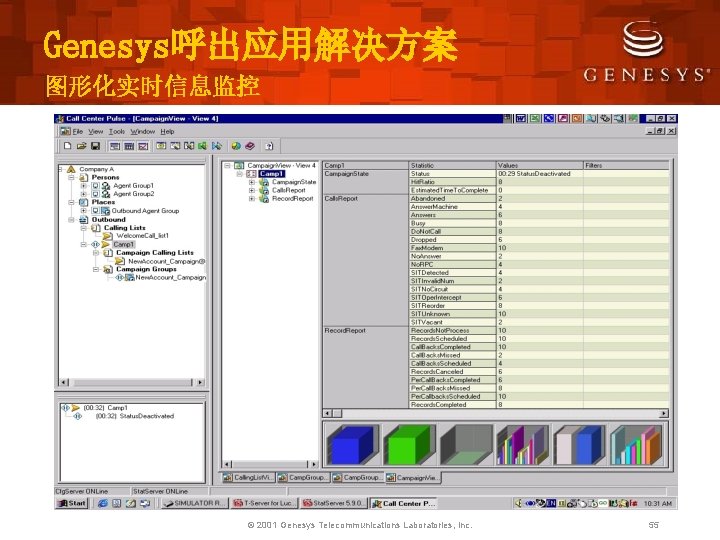Open the Window menu

143,131
